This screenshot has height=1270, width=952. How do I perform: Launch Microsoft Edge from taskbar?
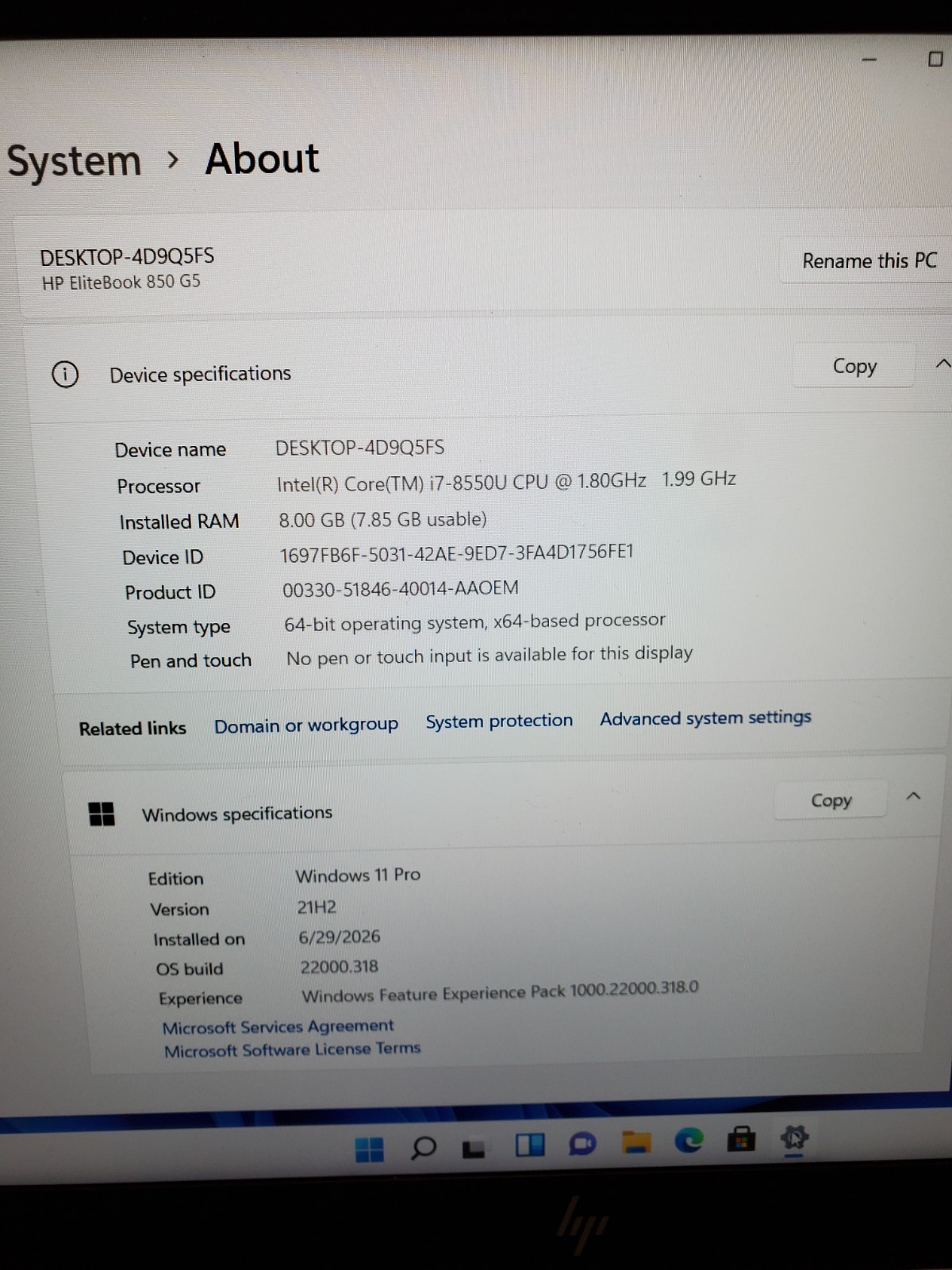coord(689,1141)
